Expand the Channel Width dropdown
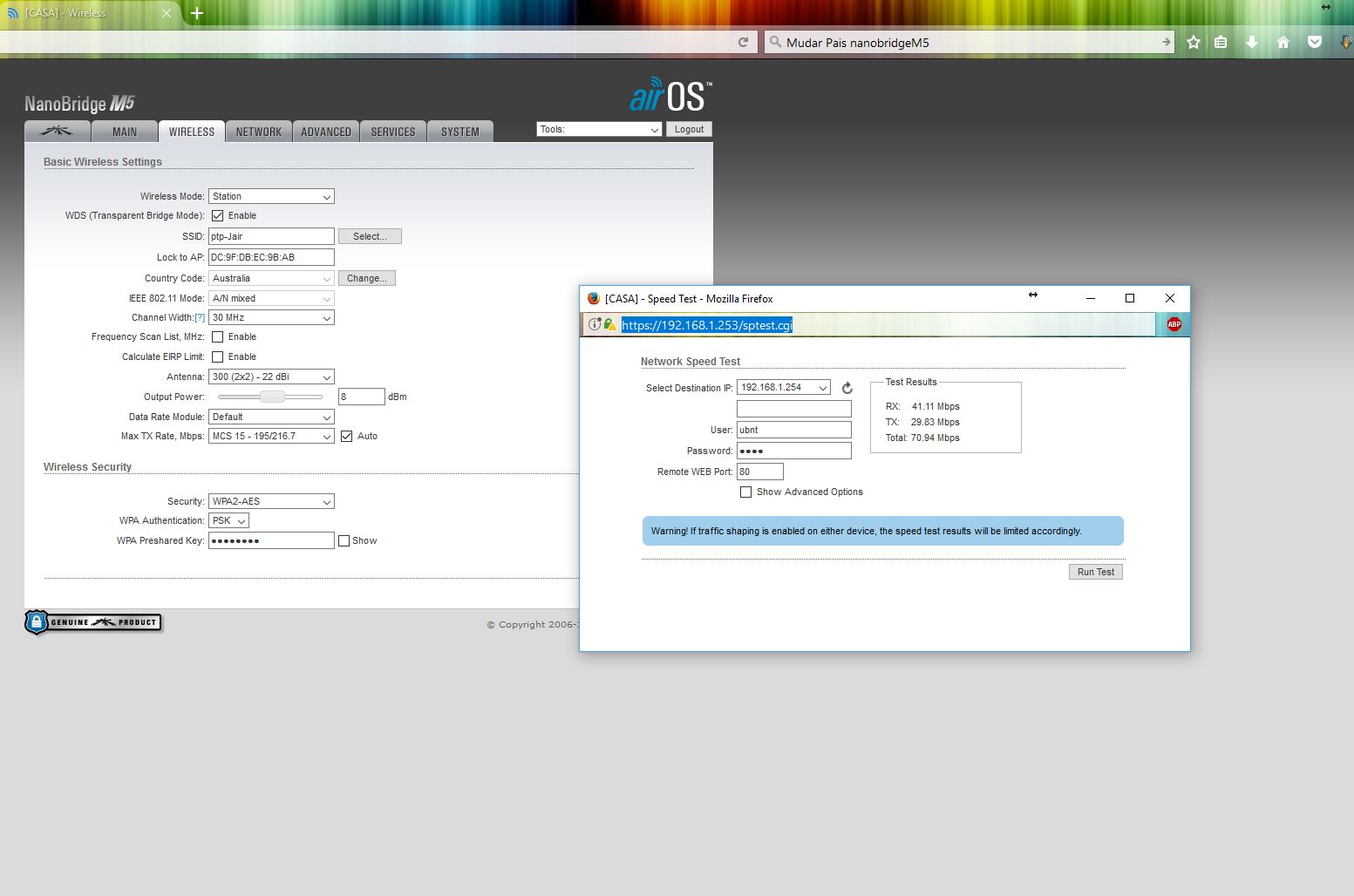 pos(271,317)
